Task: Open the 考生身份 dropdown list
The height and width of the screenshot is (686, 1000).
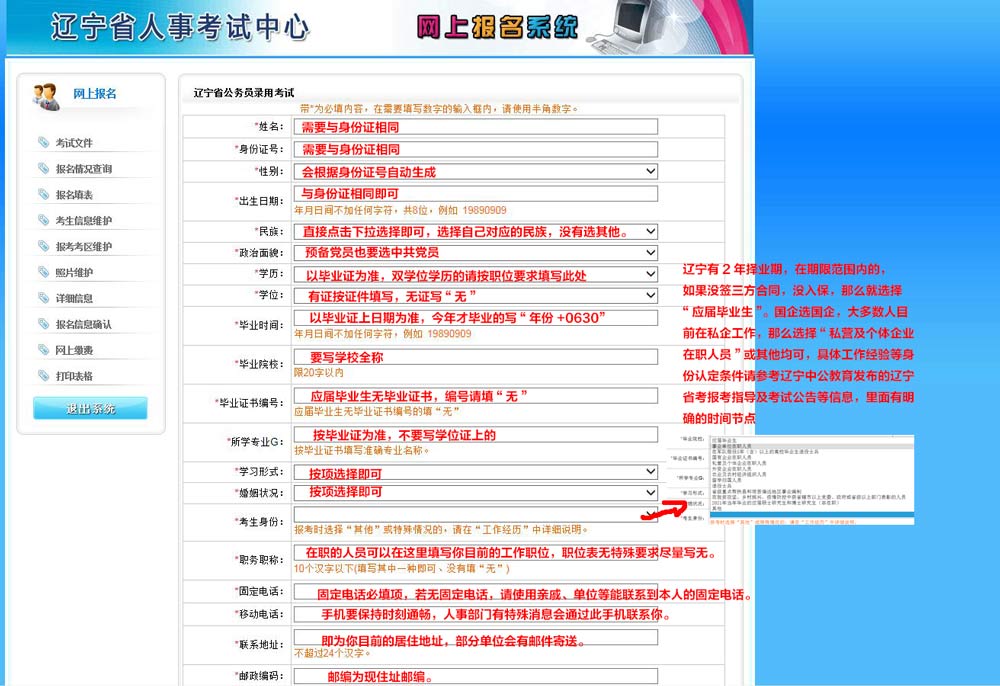Action: pyautogui.click(x=648, y=513)
